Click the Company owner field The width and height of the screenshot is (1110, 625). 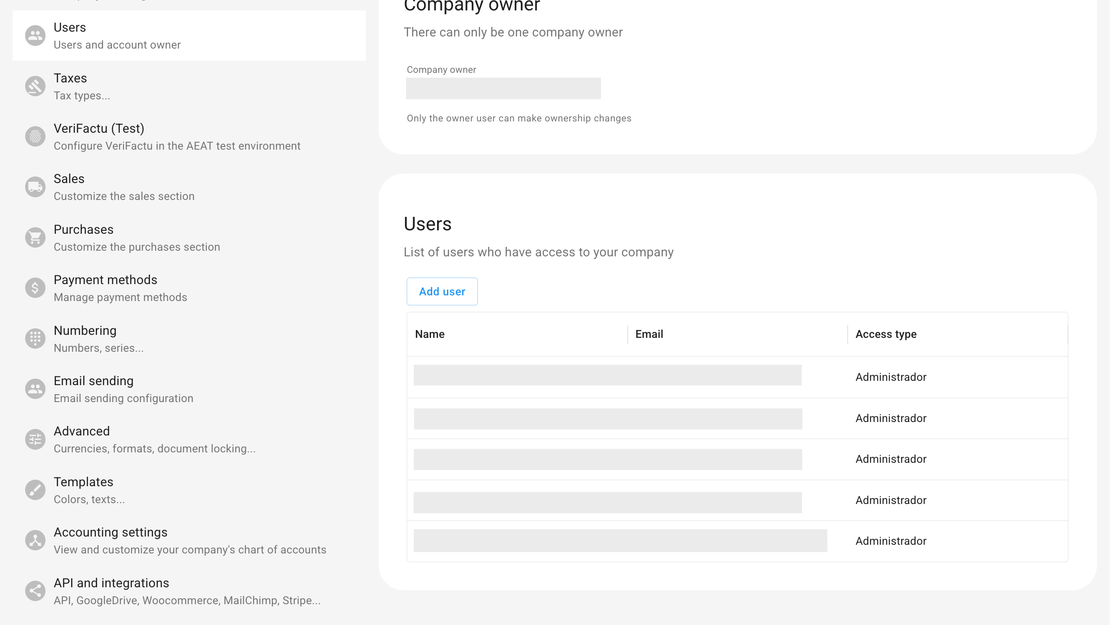tap(503, 89)
